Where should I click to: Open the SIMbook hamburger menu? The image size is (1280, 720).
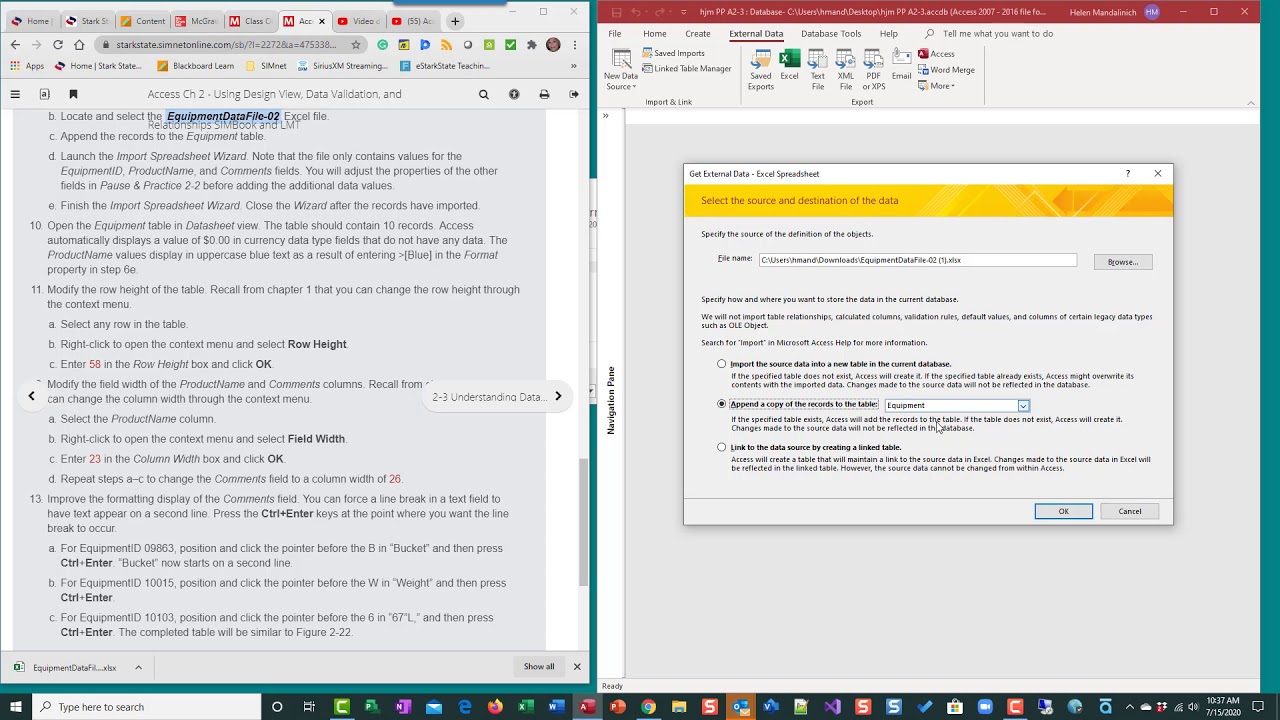pos(15,94)
